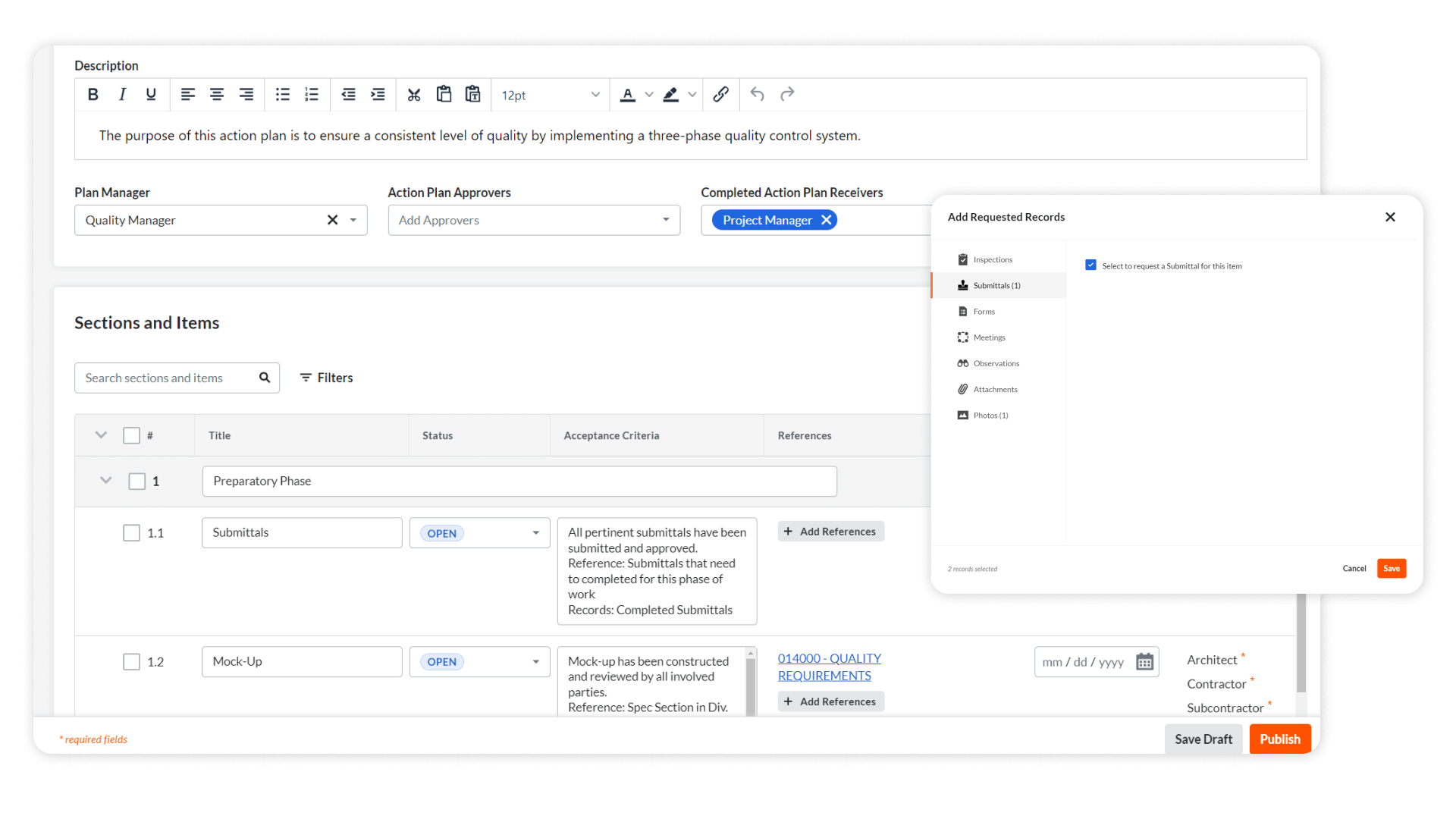Toggle bold formatting in Description toolbar
This screenshot has height=819, width=1456.
93,95
